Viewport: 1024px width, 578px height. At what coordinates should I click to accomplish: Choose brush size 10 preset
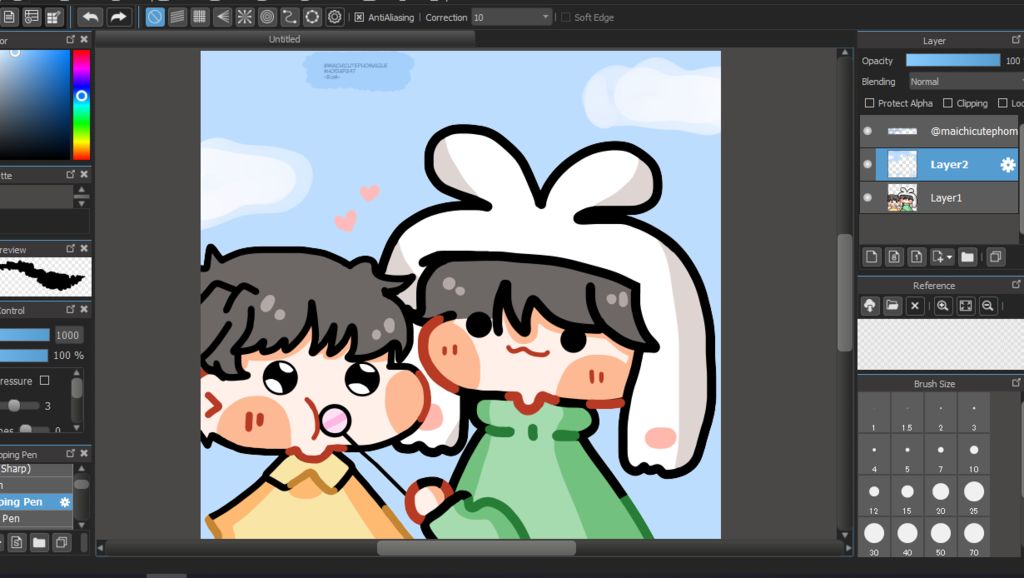pos(974,455)
